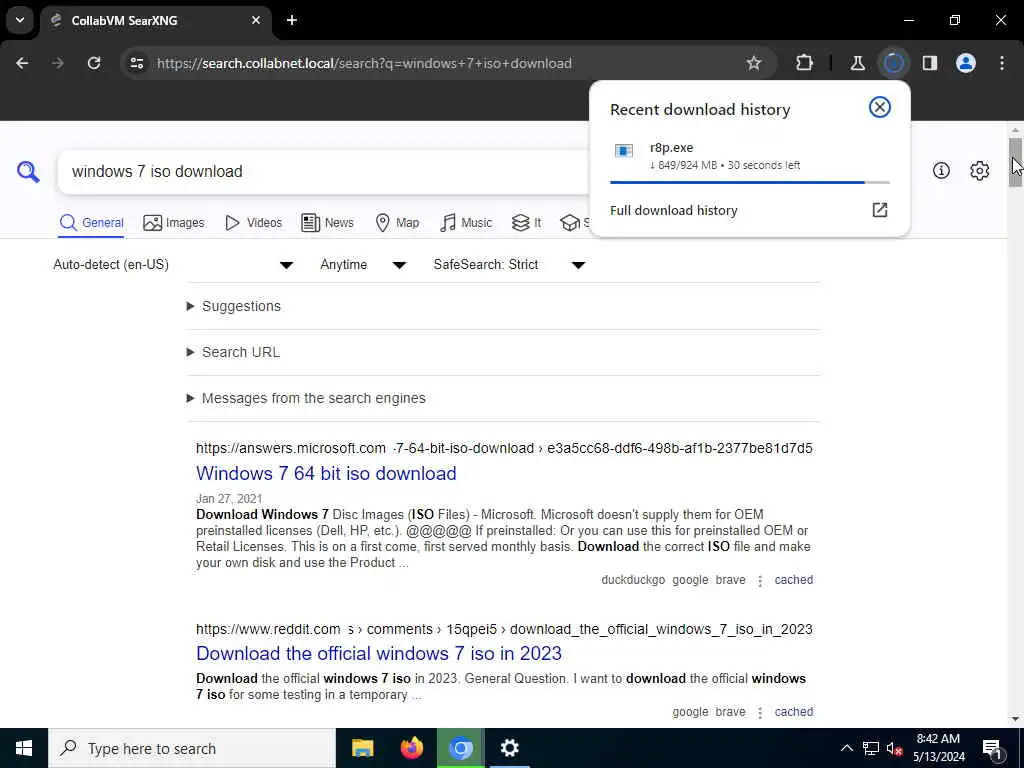
Task: Switch to the Videos tab
Action: click(253, 223)
